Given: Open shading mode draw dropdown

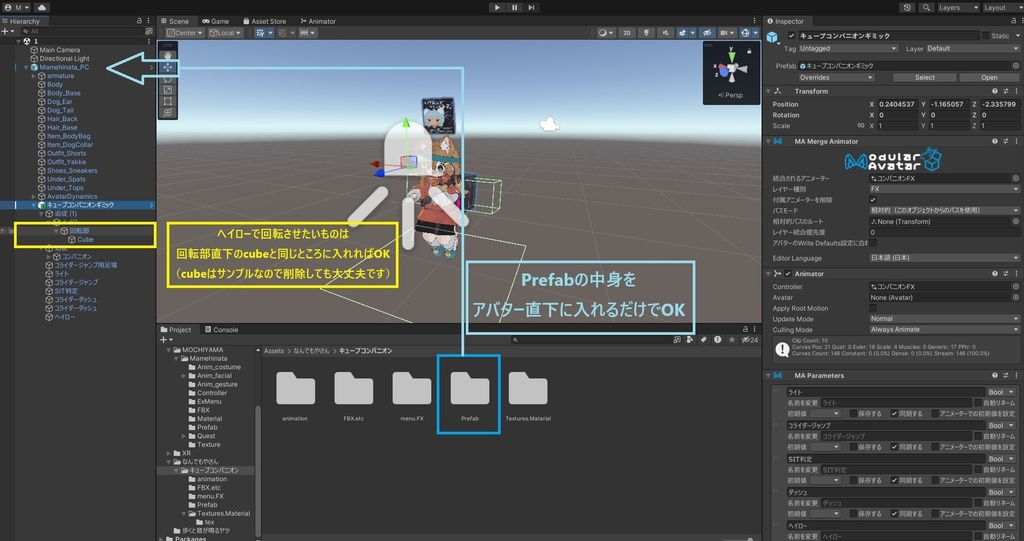Looking at the screenshot, I should [605, 33].
